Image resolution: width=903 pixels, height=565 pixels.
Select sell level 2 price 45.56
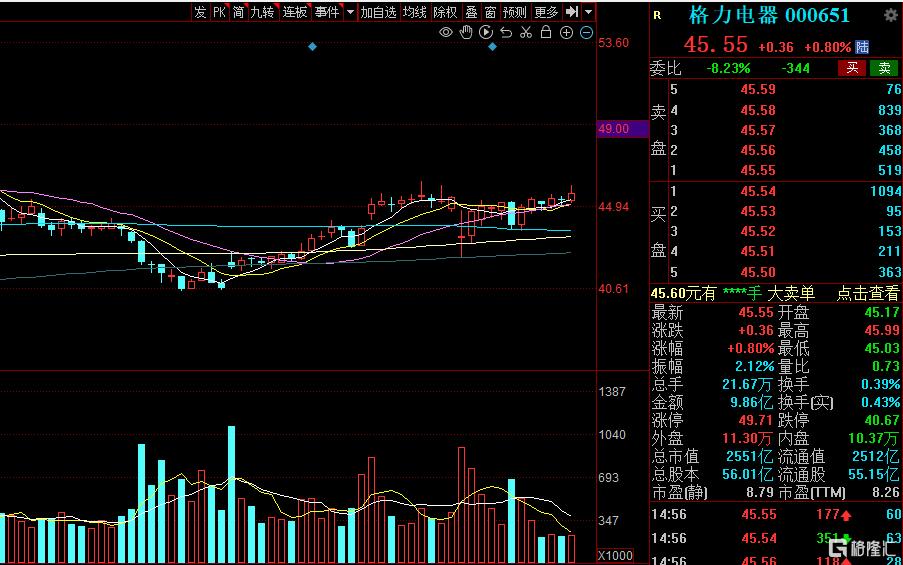pos(758,150)
